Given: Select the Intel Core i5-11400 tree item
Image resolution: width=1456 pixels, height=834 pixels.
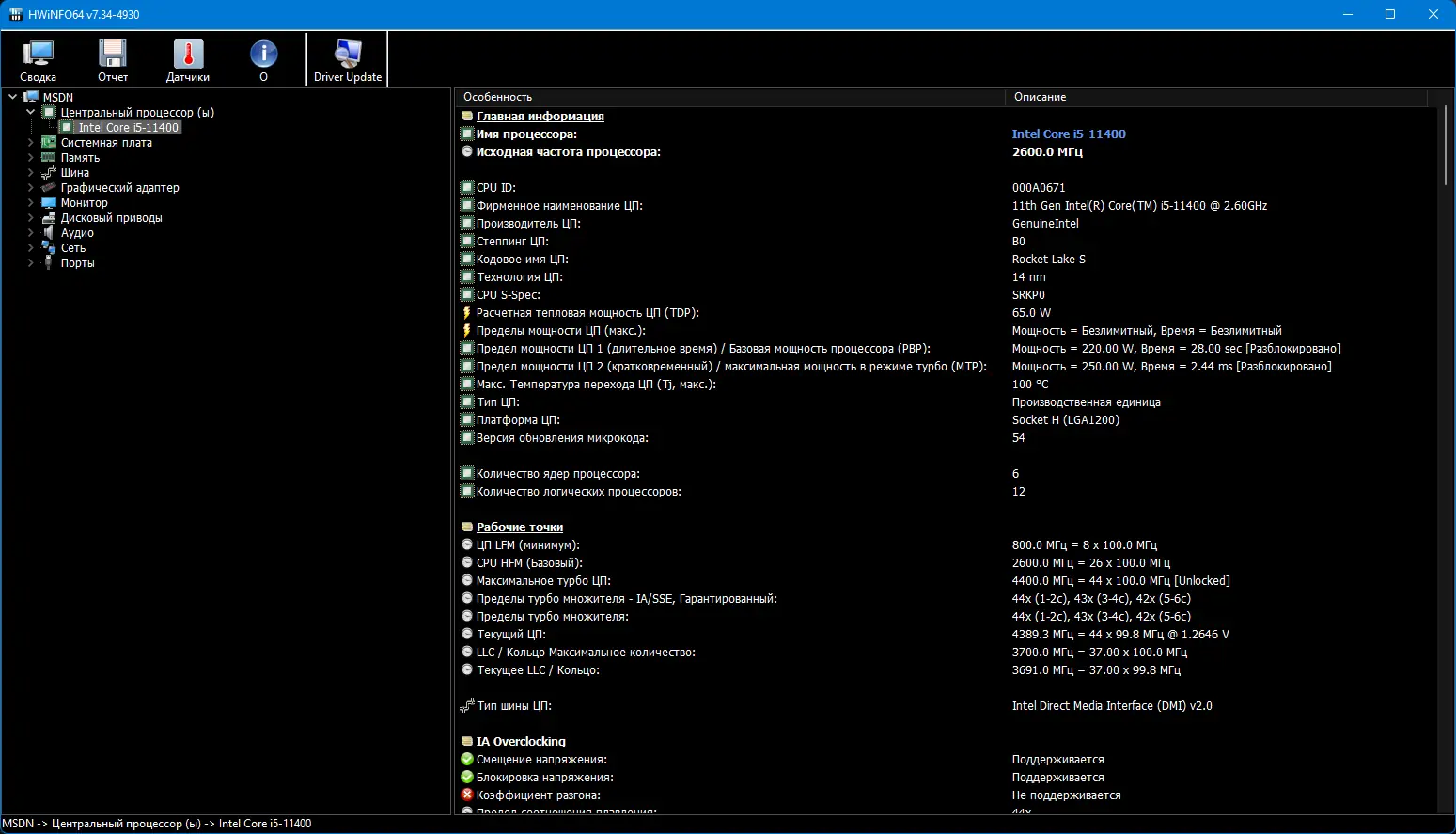Looking at the screenshot, I should [128, 127].
